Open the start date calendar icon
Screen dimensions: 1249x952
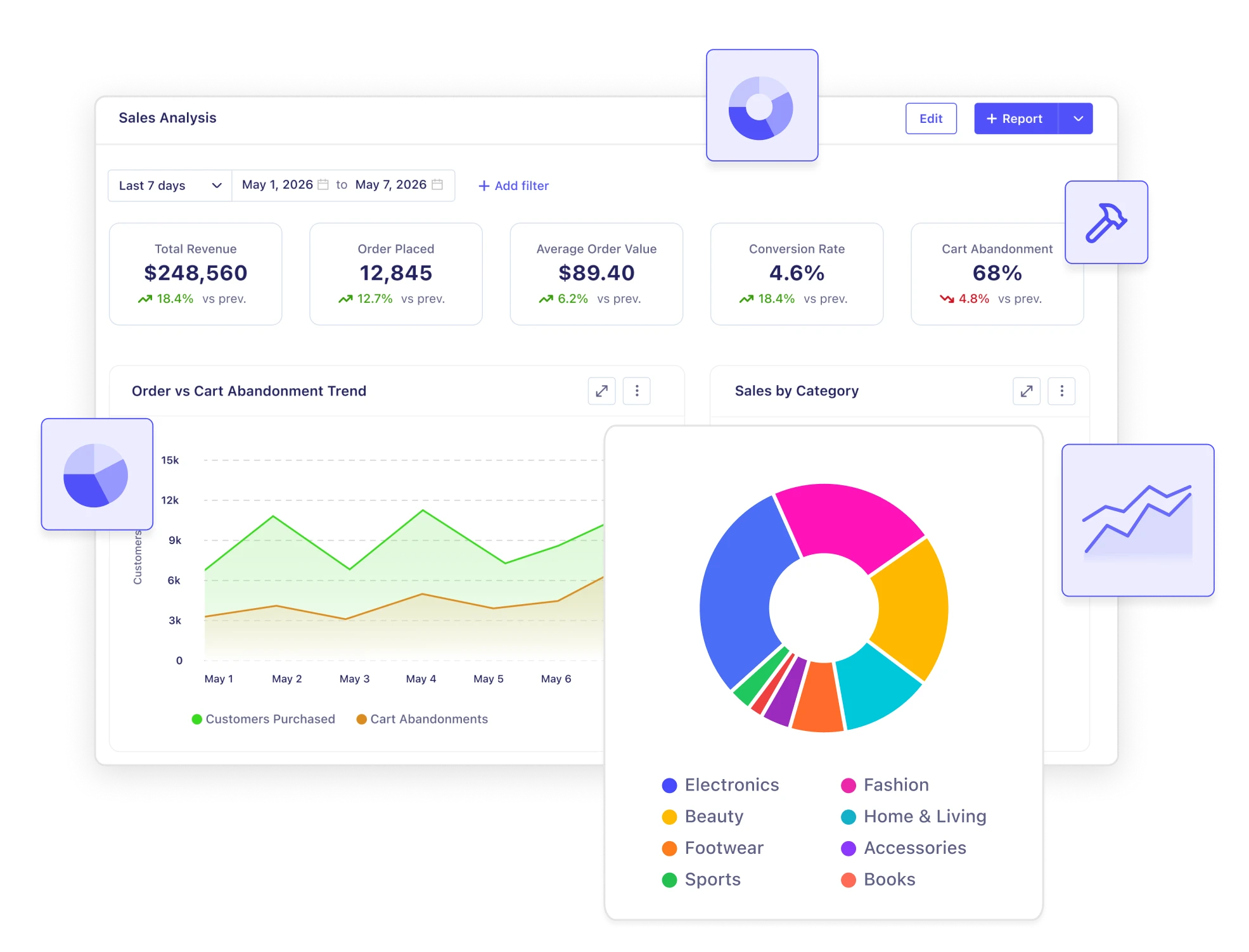click(323, 184)
